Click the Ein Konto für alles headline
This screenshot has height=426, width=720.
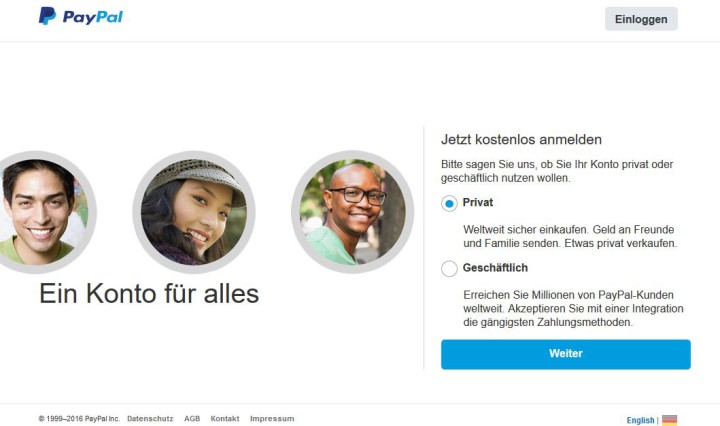pos(149,293)
